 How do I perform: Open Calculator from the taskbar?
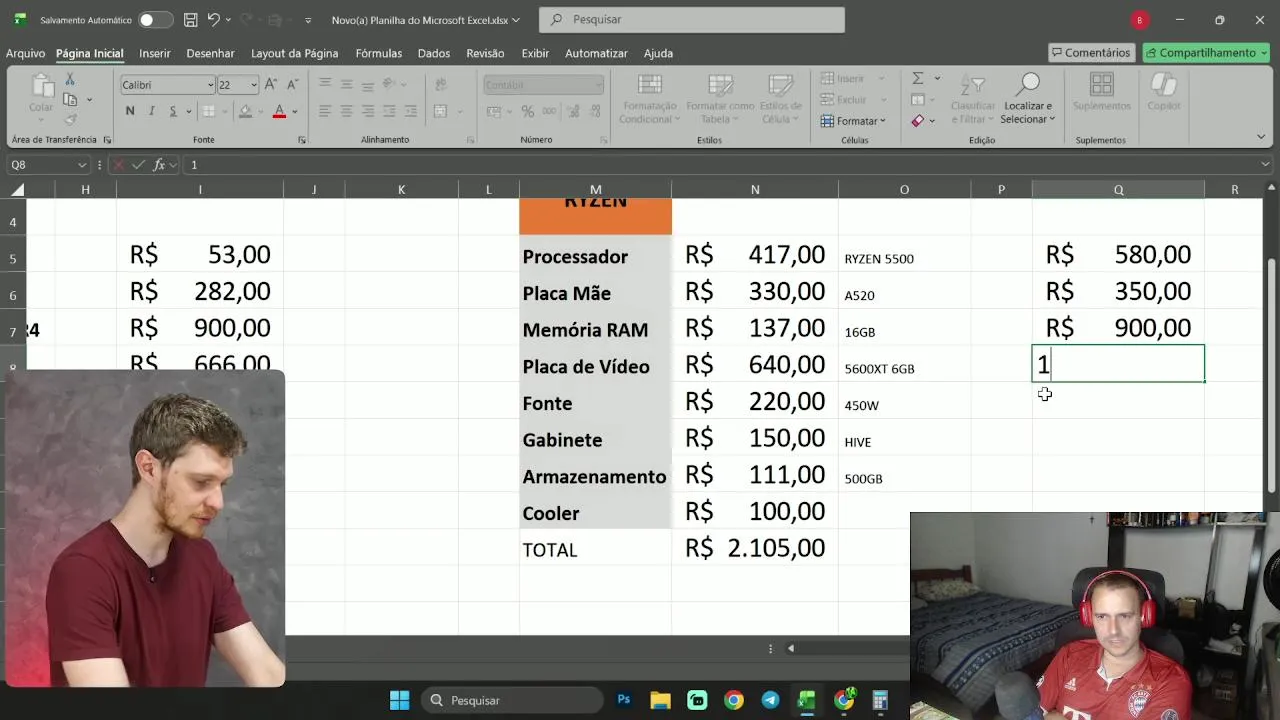pyautogui.click(x=880, y=700)
